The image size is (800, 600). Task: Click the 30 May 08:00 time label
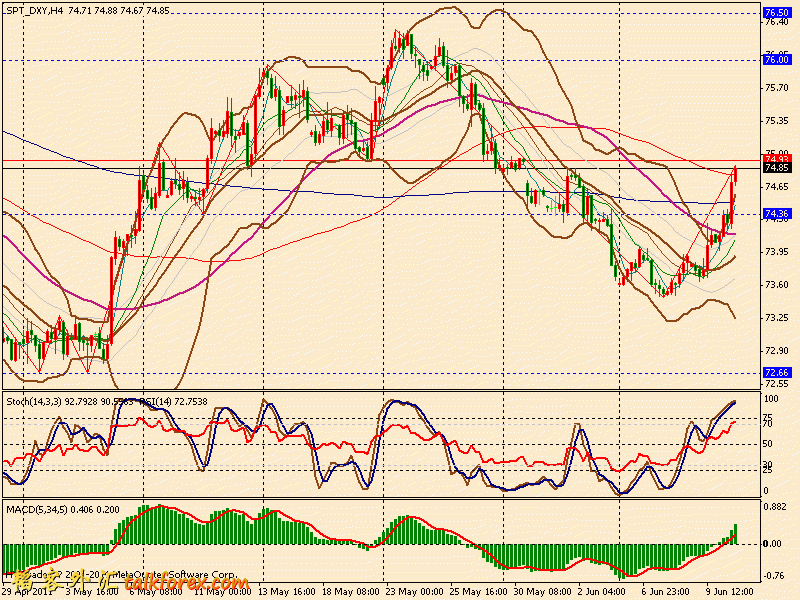point(542,592)
